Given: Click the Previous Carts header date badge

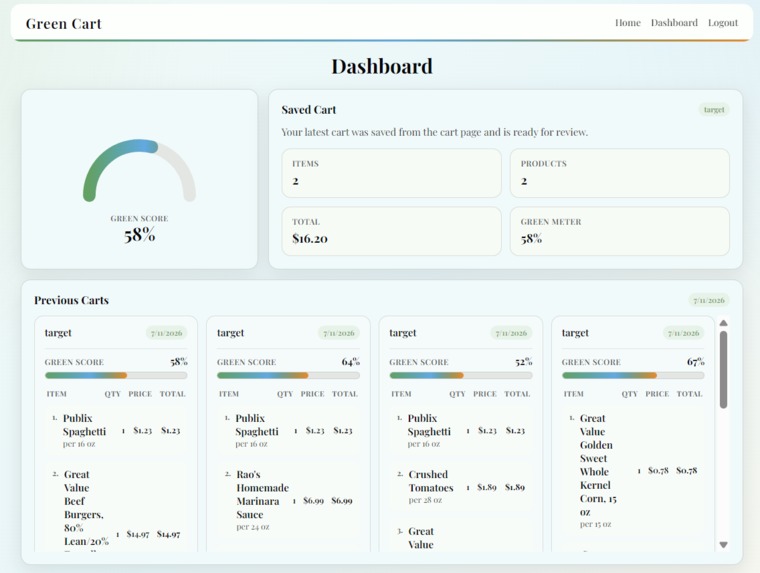Looking at the screenshot, I should (709, 300).
